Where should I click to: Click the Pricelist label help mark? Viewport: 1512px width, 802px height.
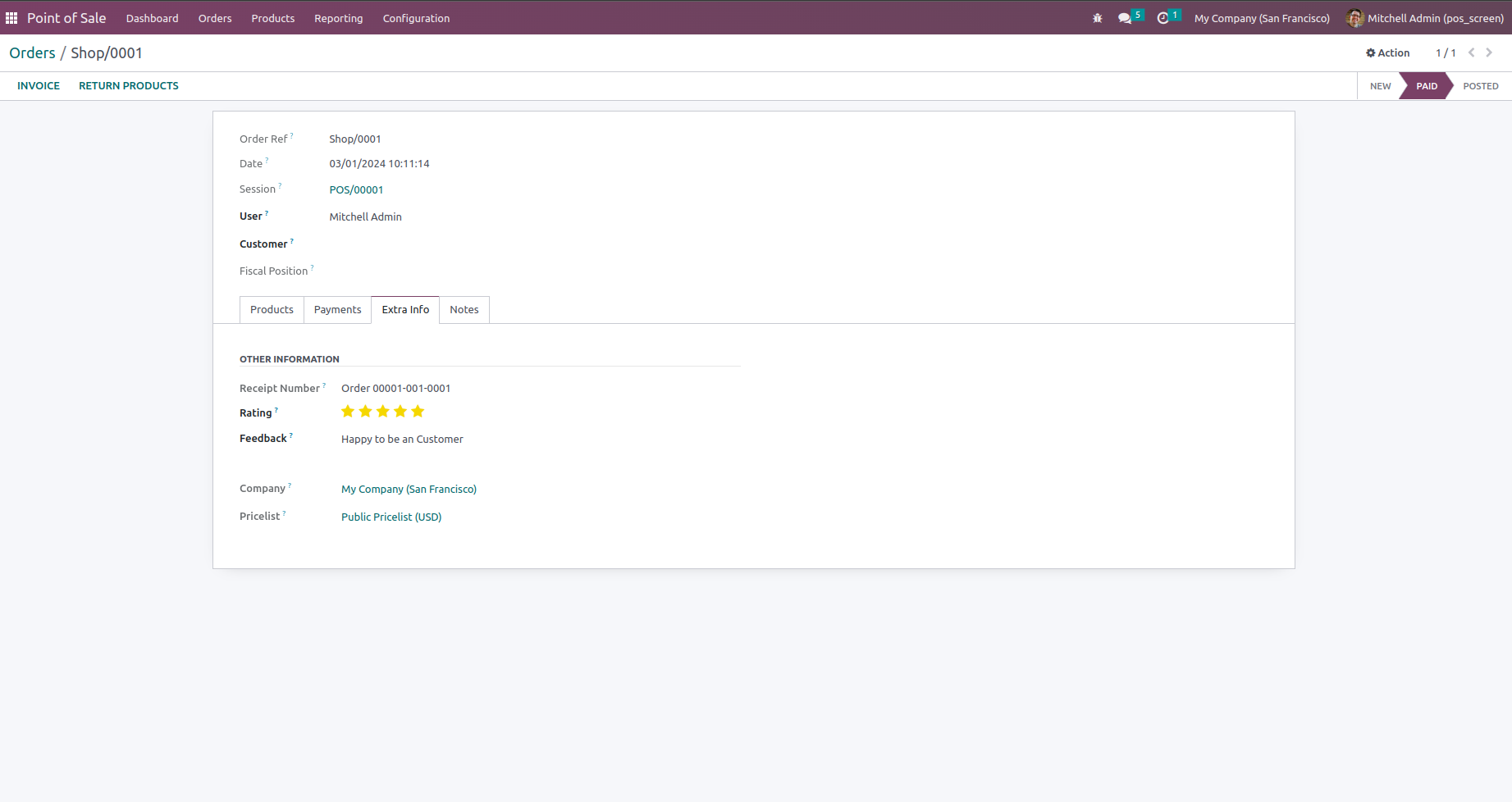pyautogui.click(x=284, y=513)
